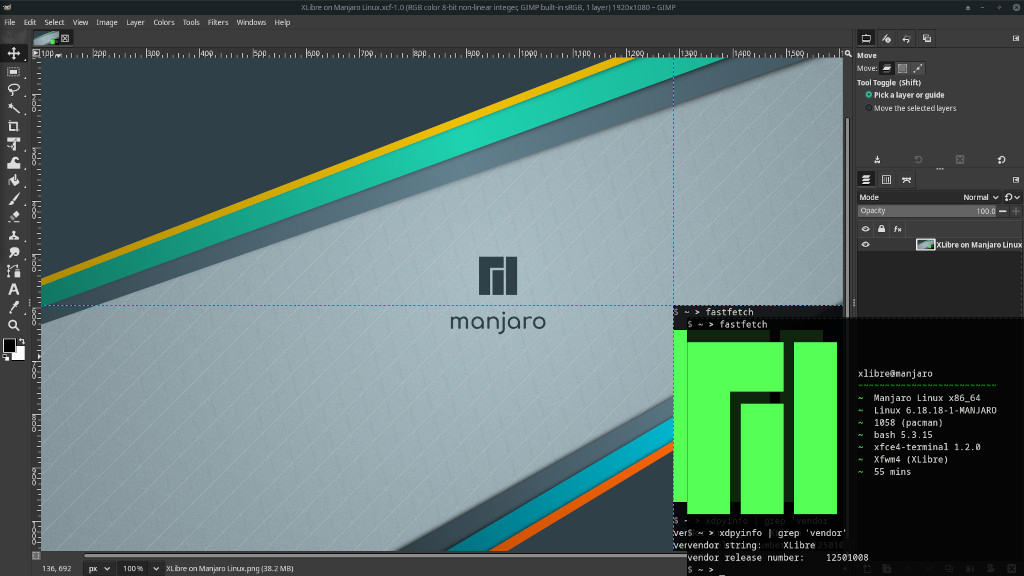
Task: Select the Bucket Fill tool
Action: pyautogui.click(x=14, y=181)
